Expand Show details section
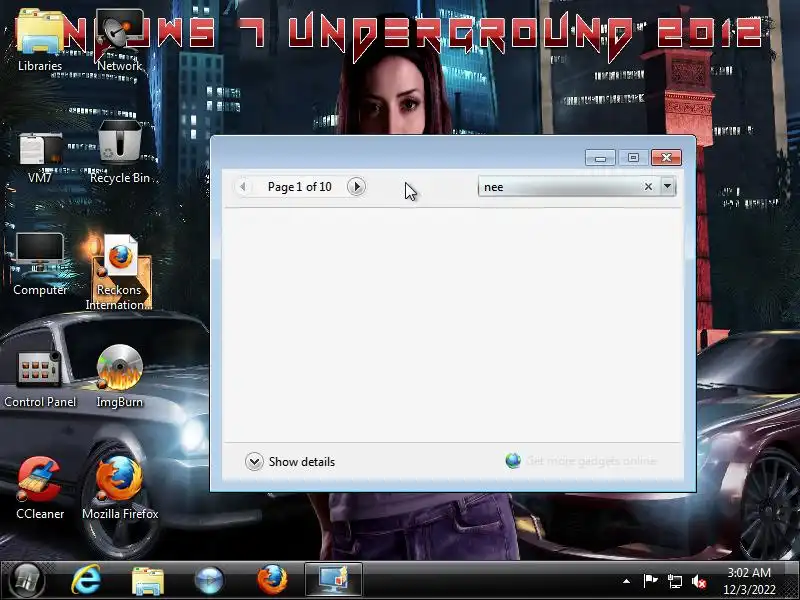 click(x=290, y=461)
